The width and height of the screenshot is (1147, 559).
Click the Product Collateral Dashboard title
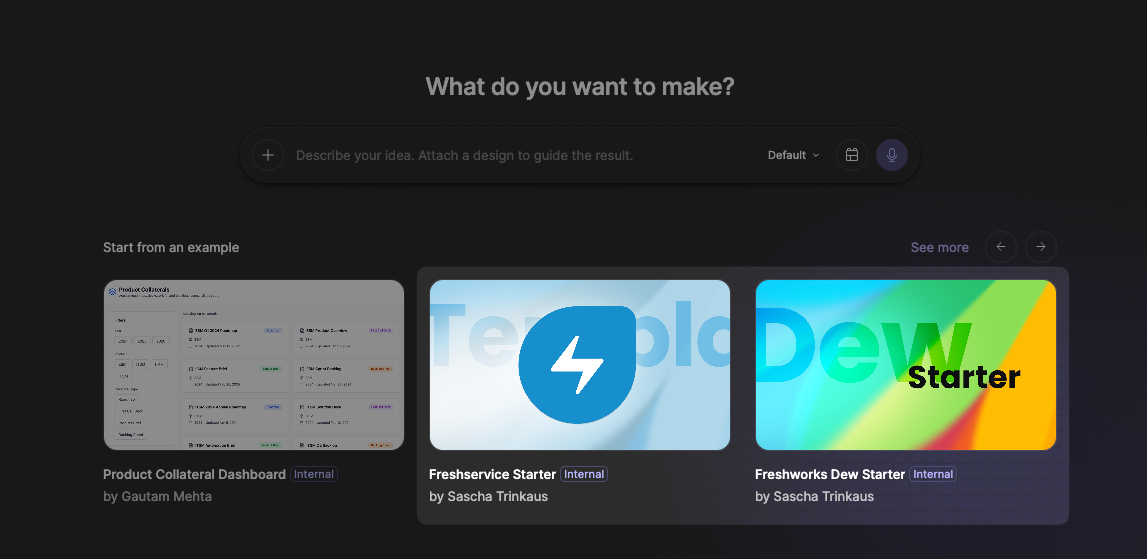[x=195, y=474]
